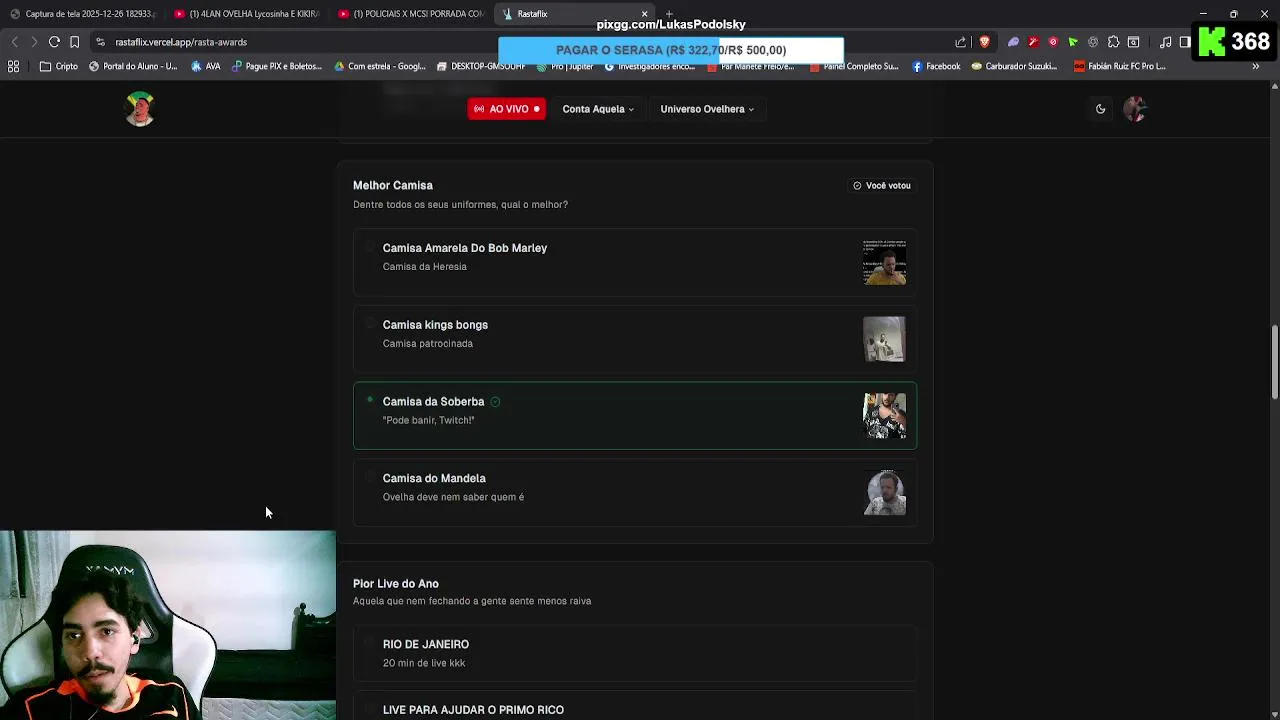Screen dimensions: 1280x720
Task: Open the apps grid in bookmarks bar
Action: (13, 66)
